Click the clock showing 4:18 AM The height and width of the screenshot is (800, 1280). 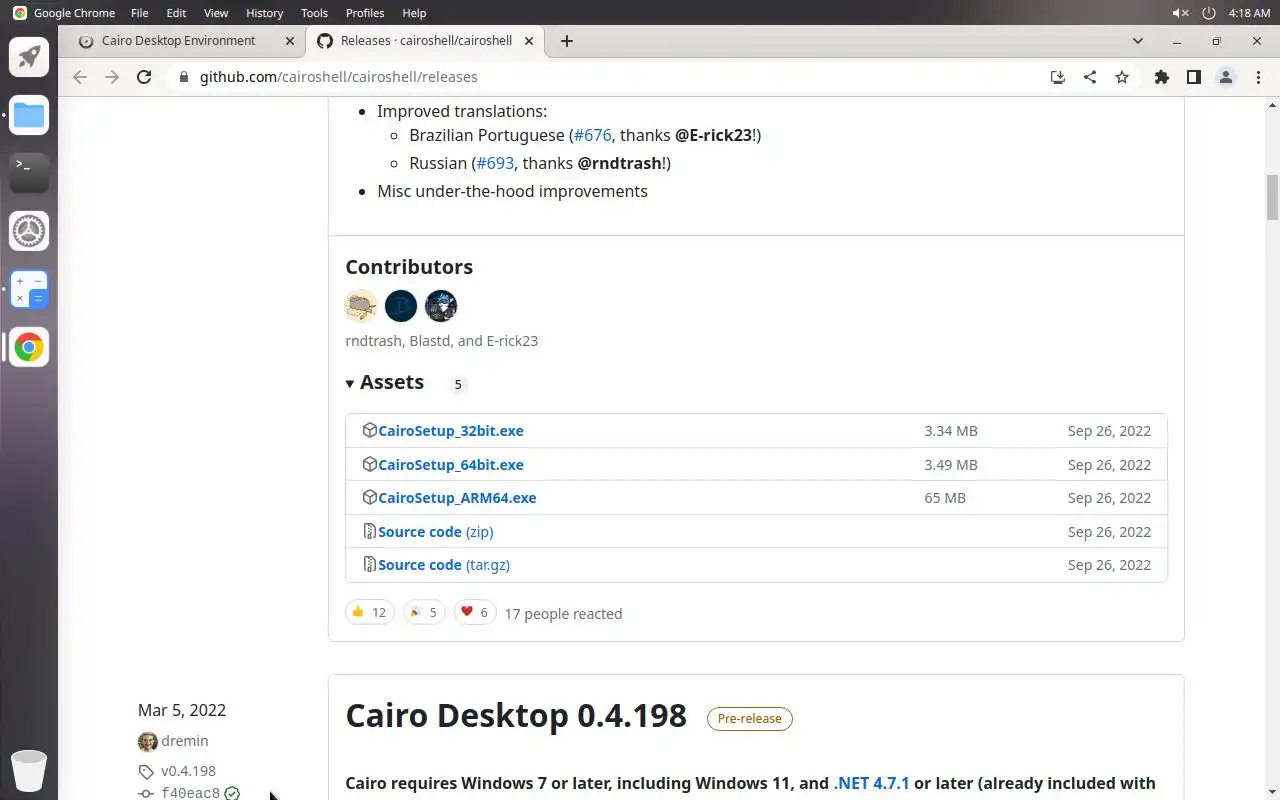click(x=1249, y=13)
